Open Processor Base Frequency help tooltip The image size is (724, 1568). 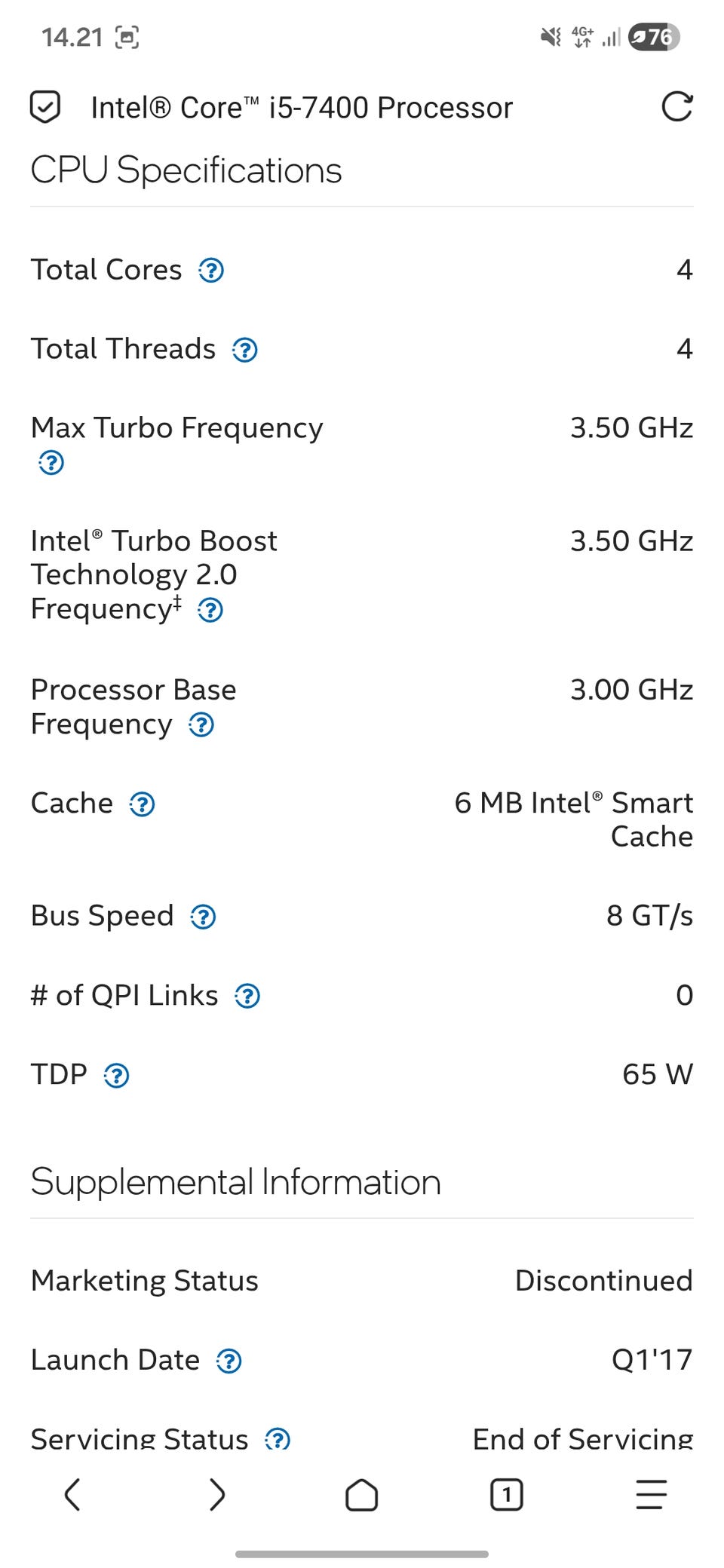click(x=201, y=725)
